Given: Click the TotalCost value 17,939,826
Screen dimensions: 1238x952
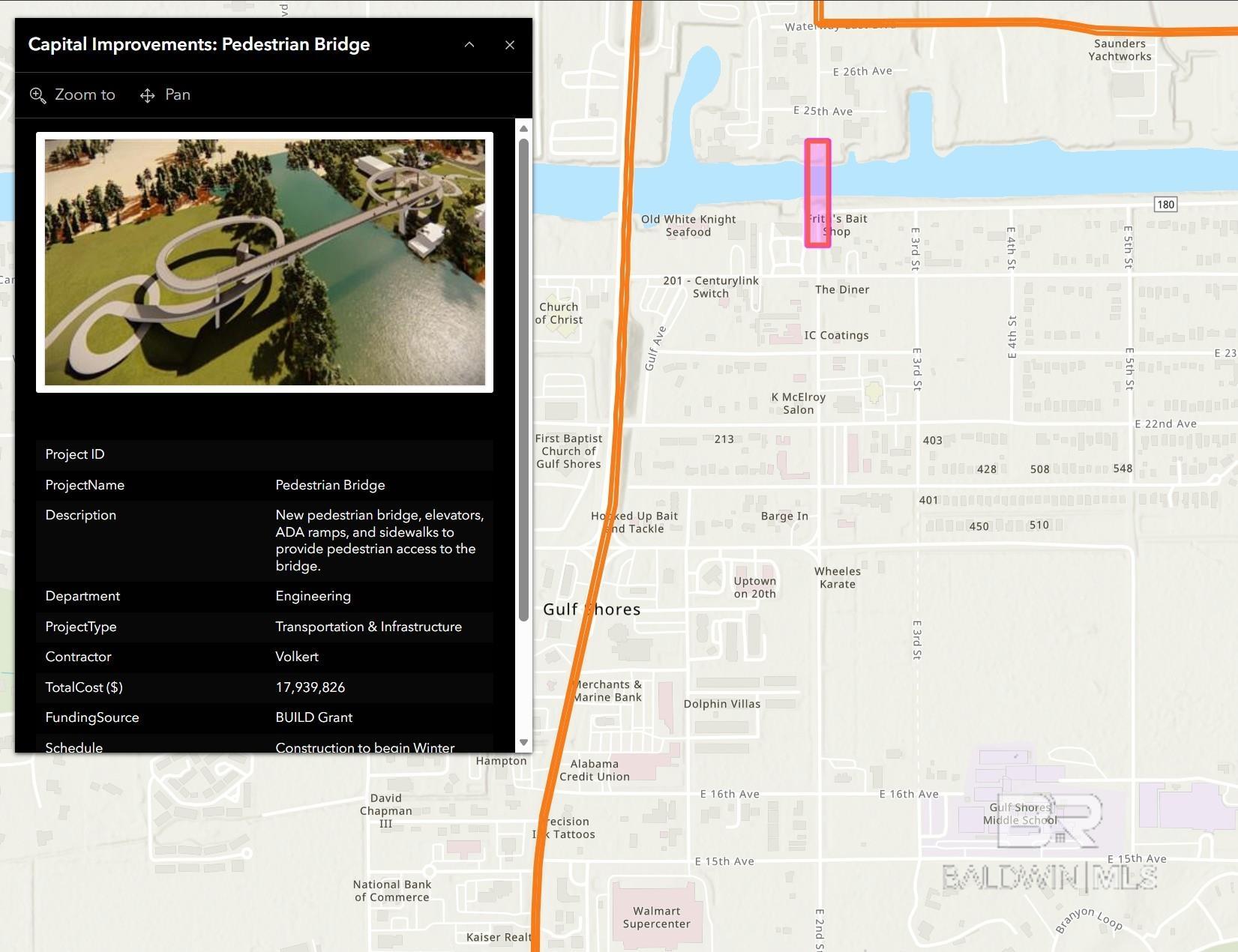Looking at the screenshot, I should [x=310, y=687].
